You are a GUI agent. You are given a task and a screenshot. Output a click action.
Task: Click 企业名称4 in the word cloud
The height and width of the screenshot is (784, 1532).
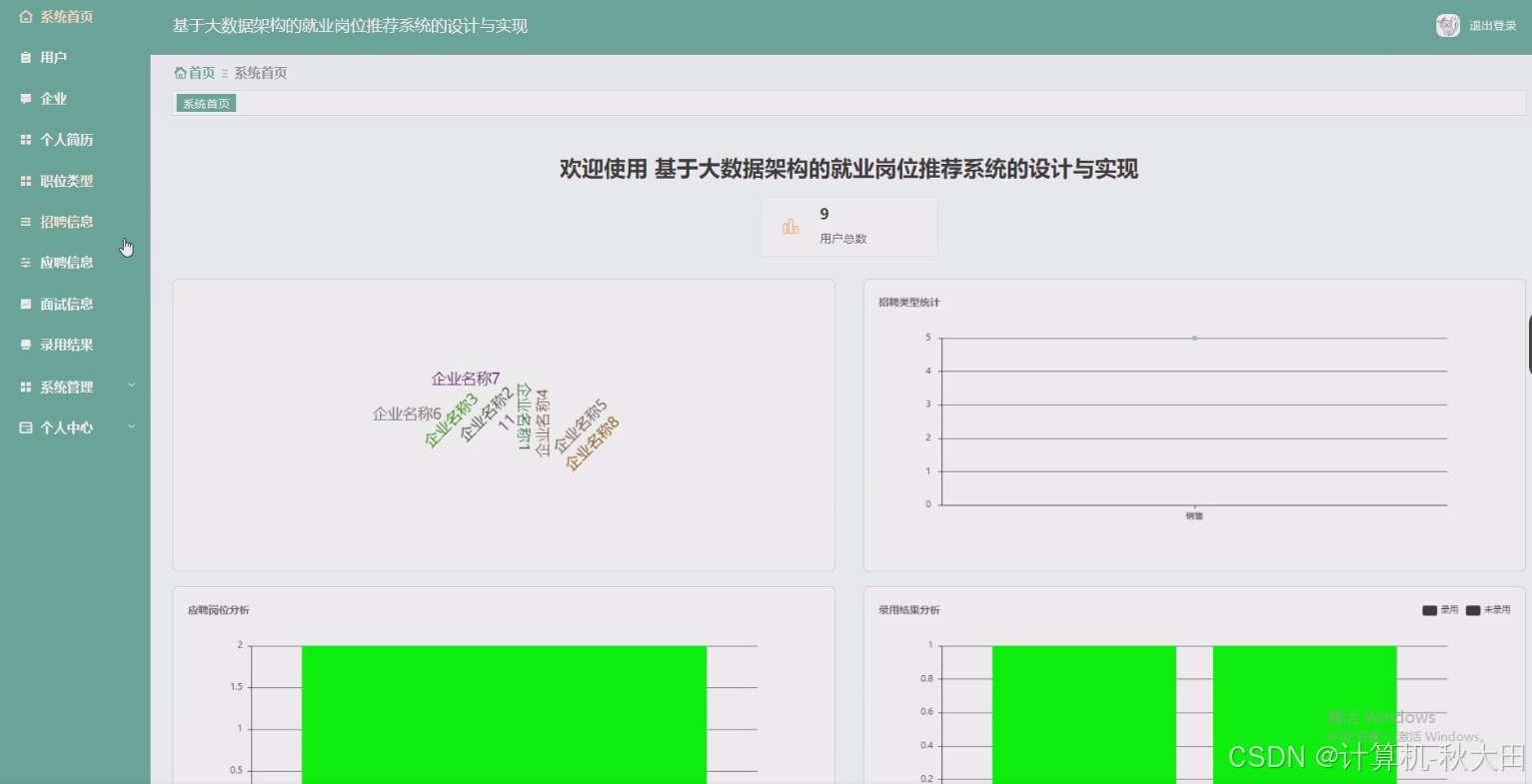point(543,423)
